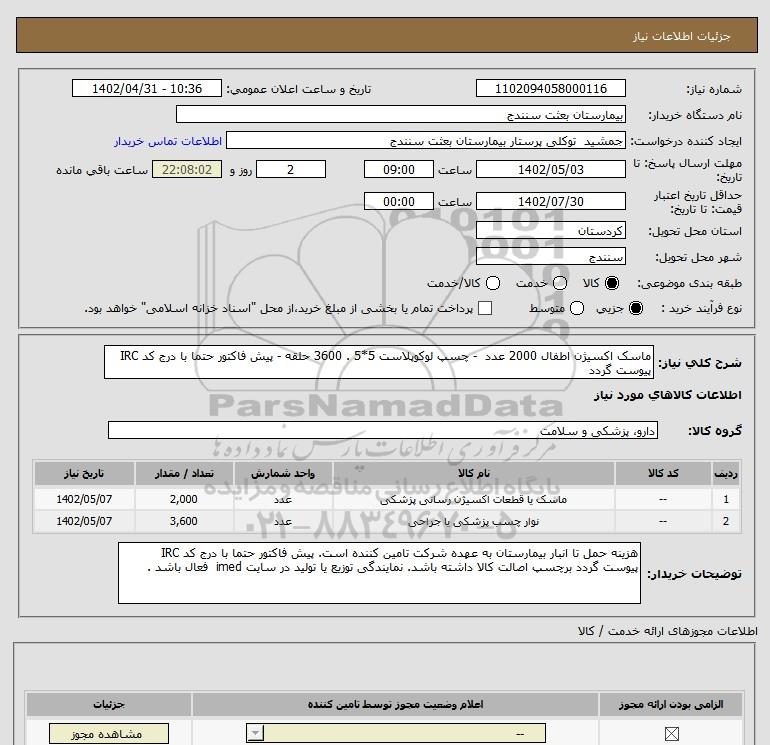Image resolution: width=770 pixels, height=745 pixels.
Task: Click the شماره نیاز number field
Action: coord(551,89)
